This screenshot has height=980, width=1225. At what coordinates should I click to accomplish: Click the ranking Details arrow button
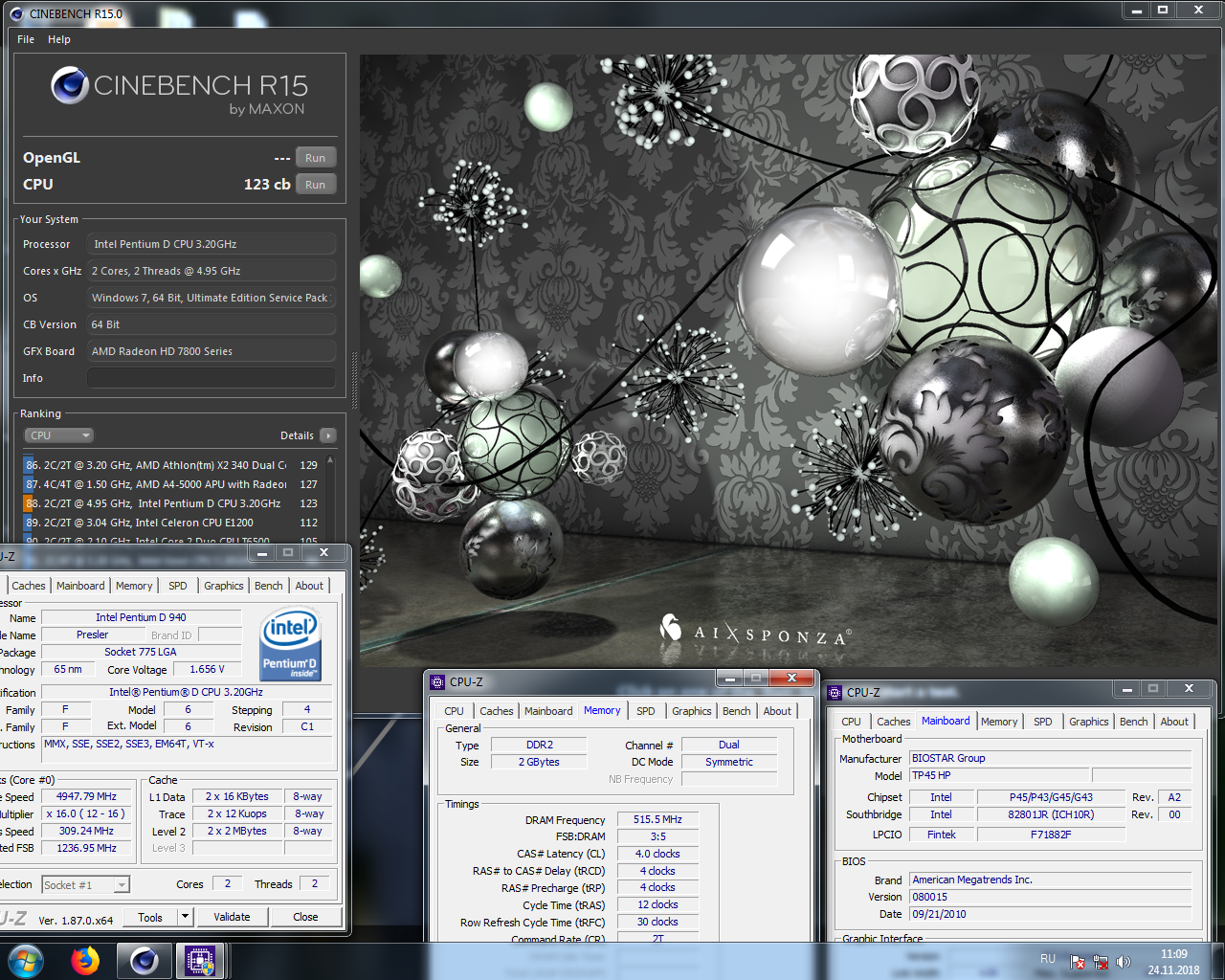(x=327, y=435)
